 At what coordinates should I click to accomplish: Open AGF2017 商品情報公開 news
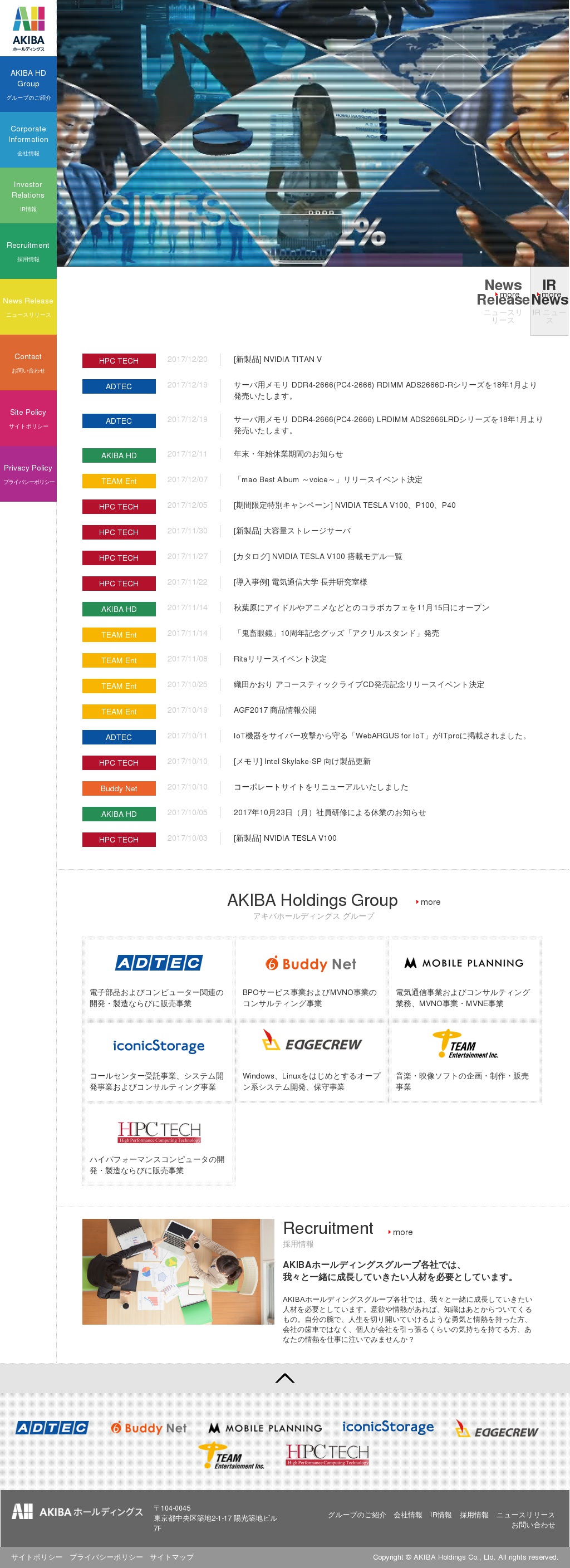click(275, 710)
